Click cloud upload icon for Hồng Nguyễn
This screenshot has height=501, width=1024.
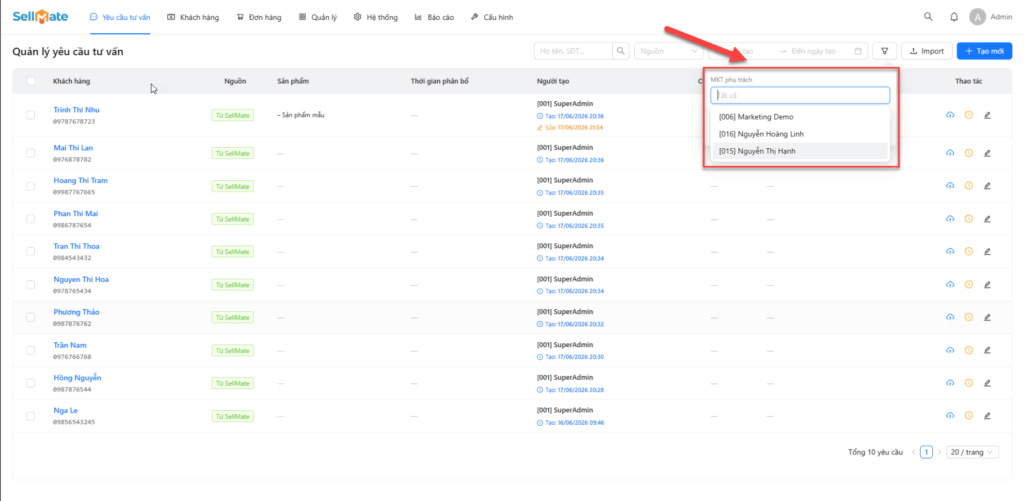point(950,383)
